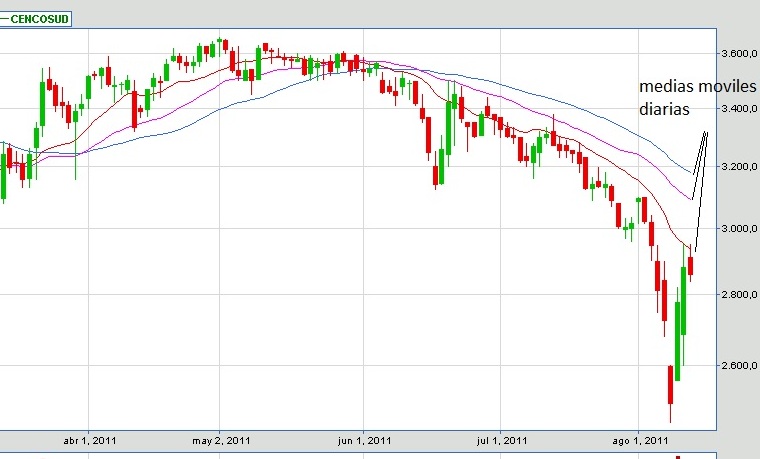Click the jun 1, 2011 date label
This screenshot has width=760, height=459.
tap(364, 441)
